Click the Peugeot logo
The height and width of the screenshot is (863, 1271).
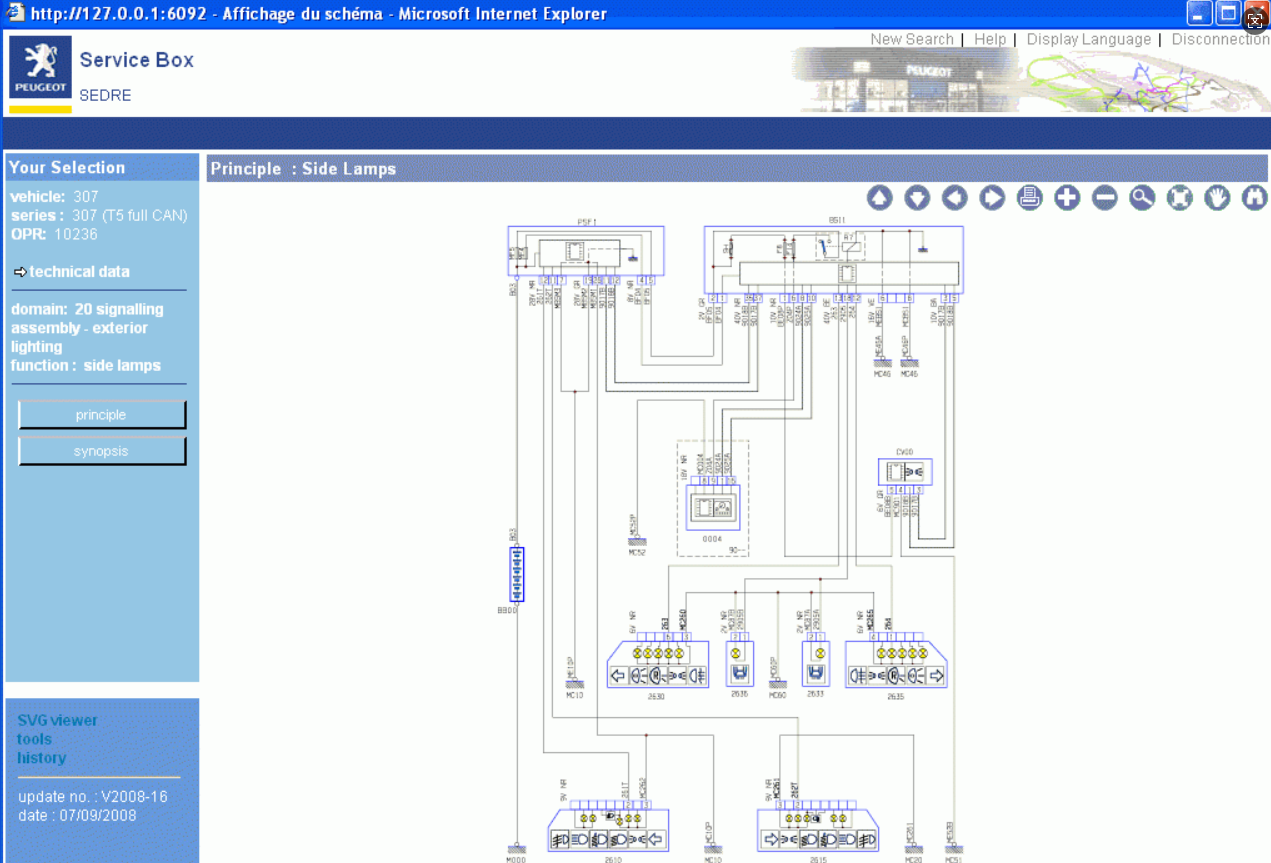tap(40, 69)
